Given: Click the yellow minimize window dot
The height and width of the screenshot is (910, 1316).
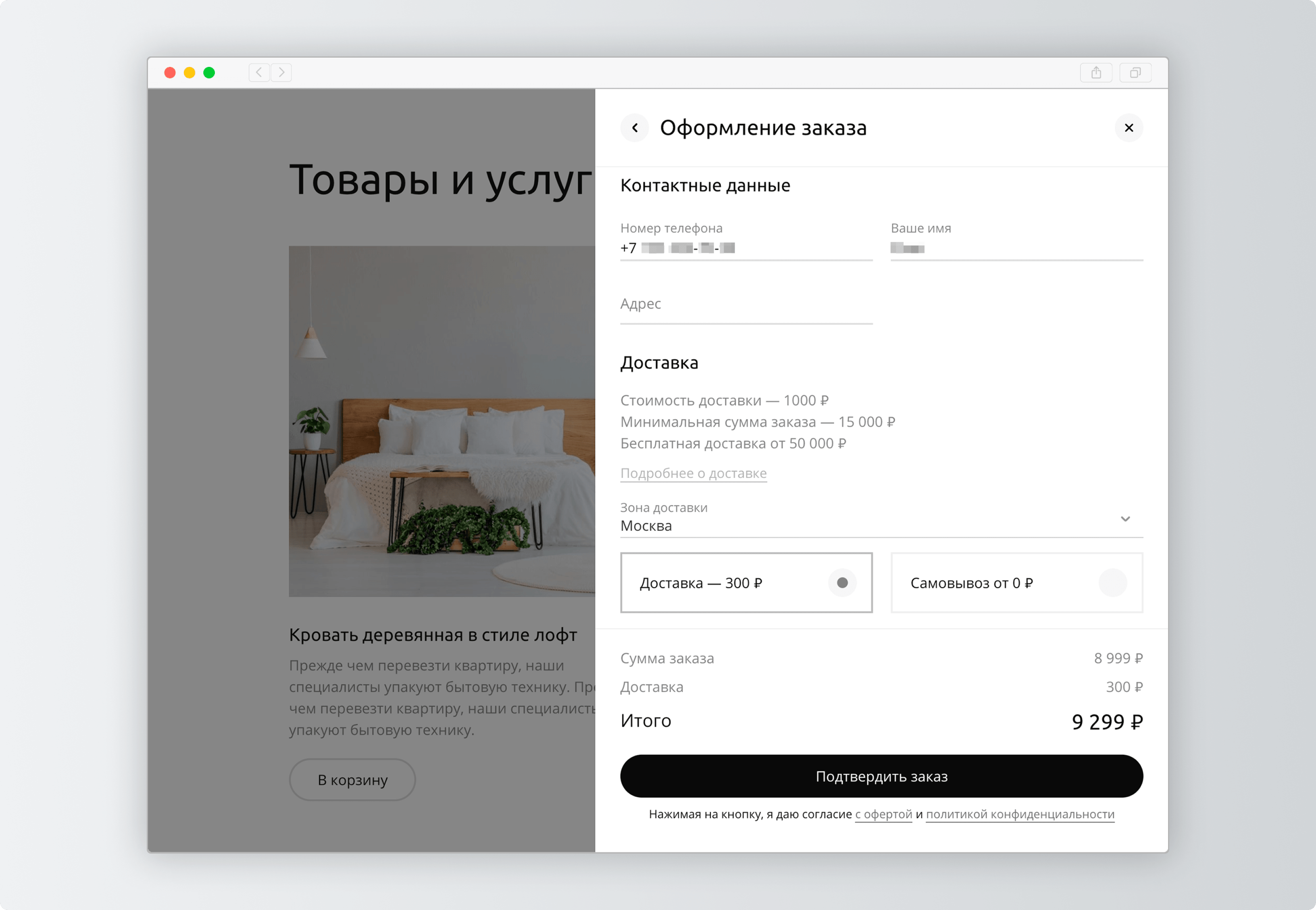Looking at the screenshot, I should pos(189,73).
